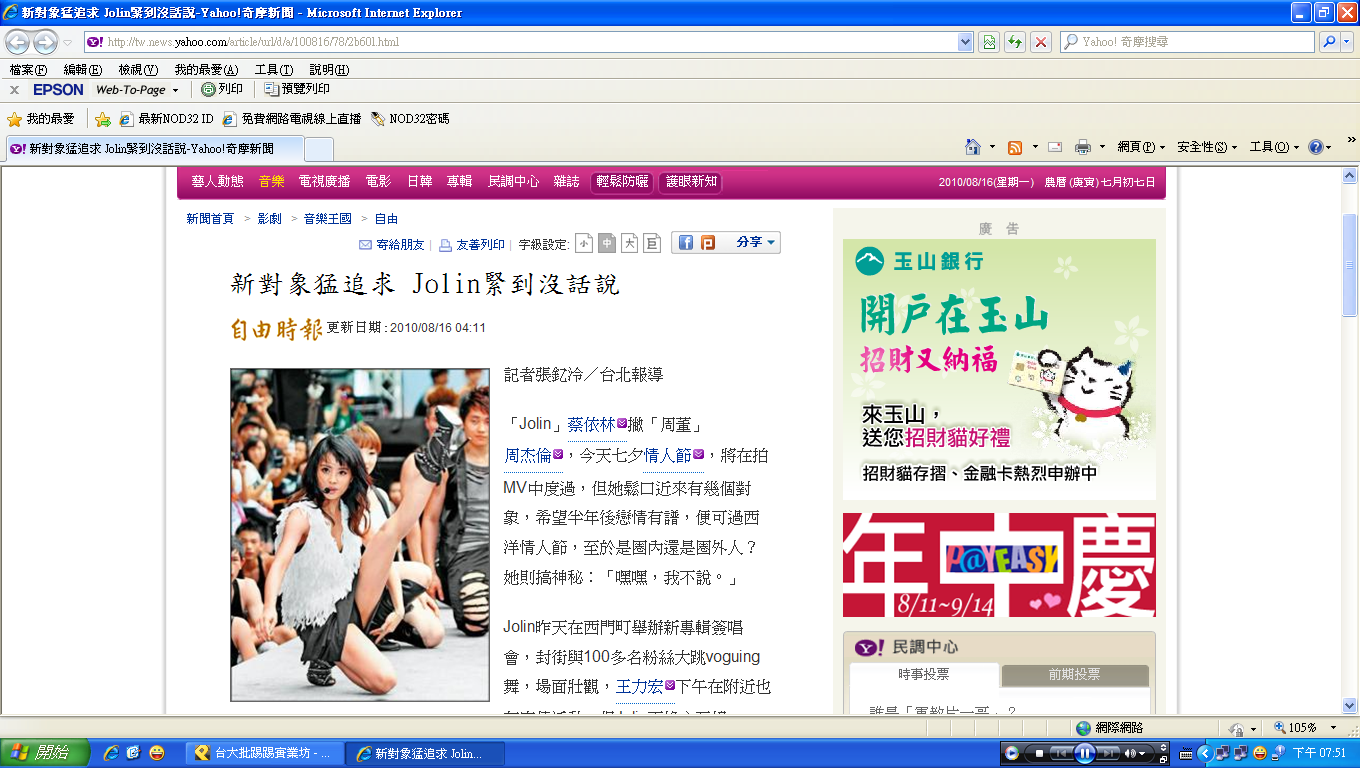
Task: Toggle the compatibility view icon
Action: click(x=989, y=42)
